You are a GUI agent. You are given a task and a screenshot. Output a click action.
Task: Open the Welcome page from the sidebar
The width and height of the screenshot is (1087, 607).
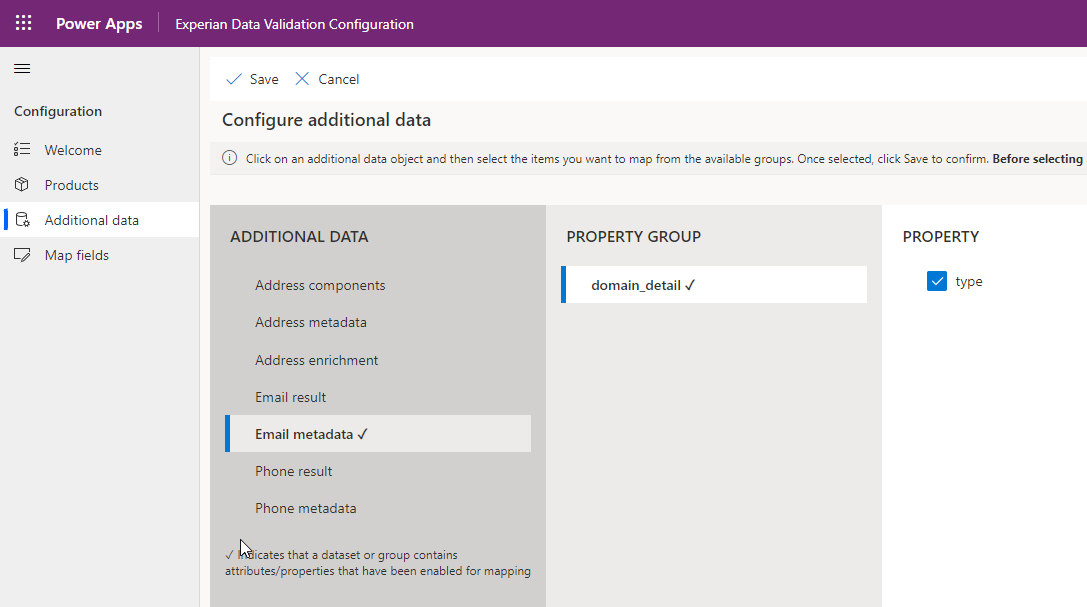point(73,149)
